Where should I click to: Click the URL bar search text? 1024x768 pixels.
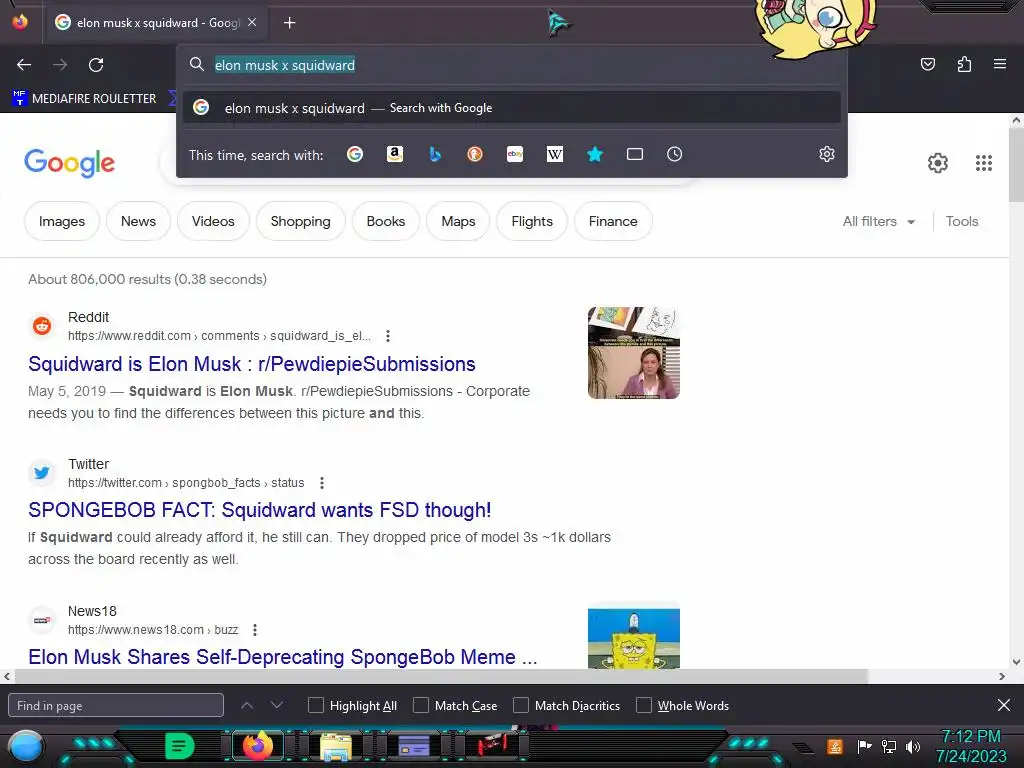285,65
